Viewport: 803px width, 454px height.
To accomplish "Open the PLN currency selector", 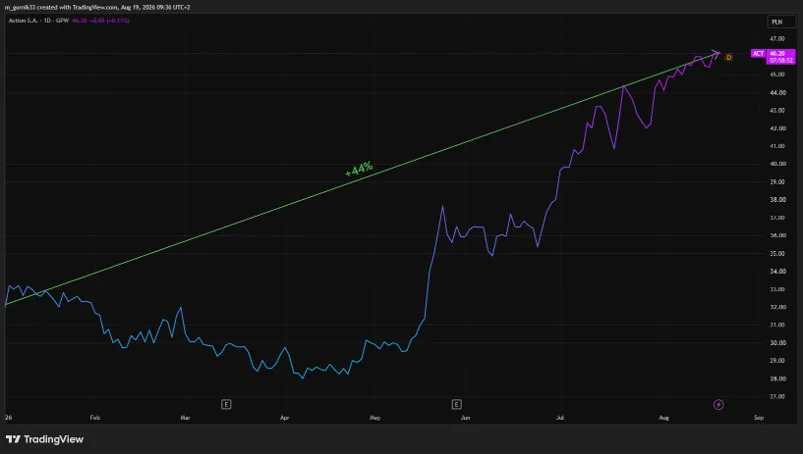I will point(781,21).
